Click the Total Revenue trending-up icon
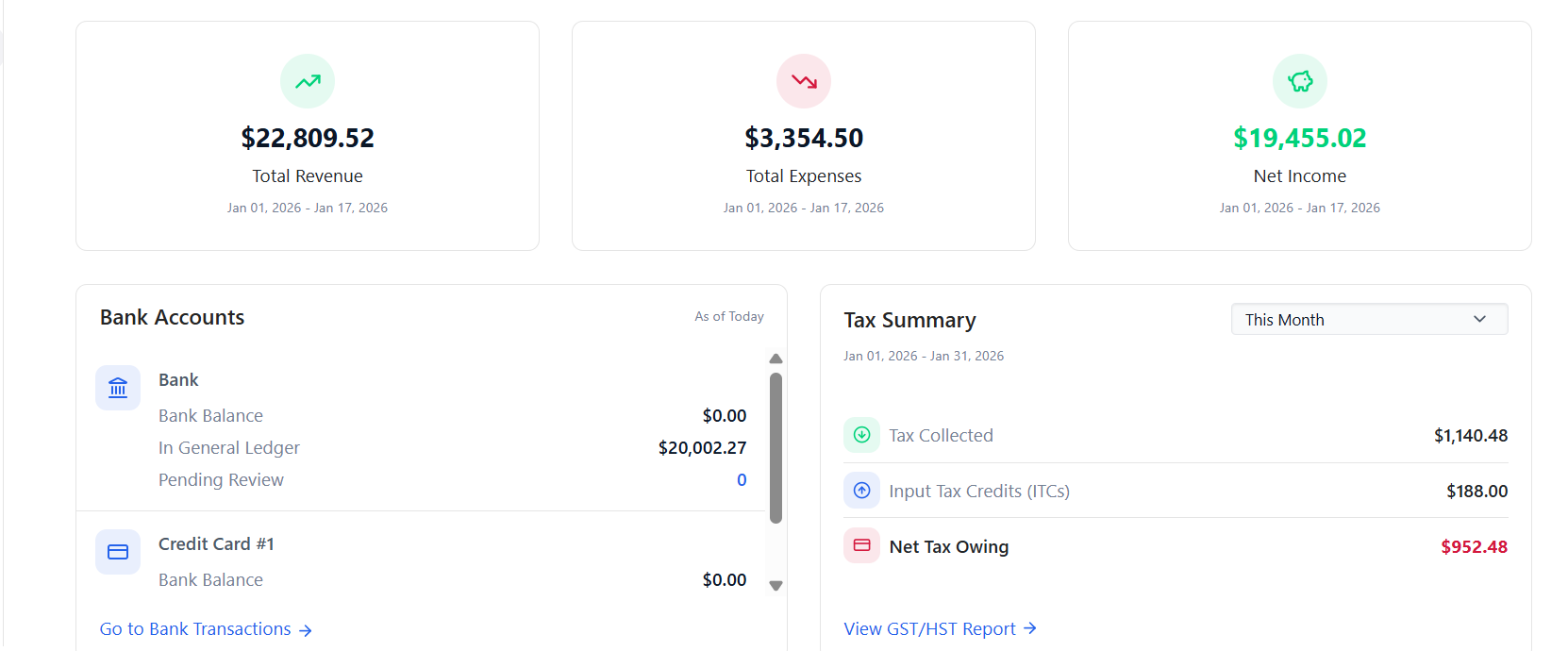Viewport: 1568px width, 651px height. tap(308, 82)
